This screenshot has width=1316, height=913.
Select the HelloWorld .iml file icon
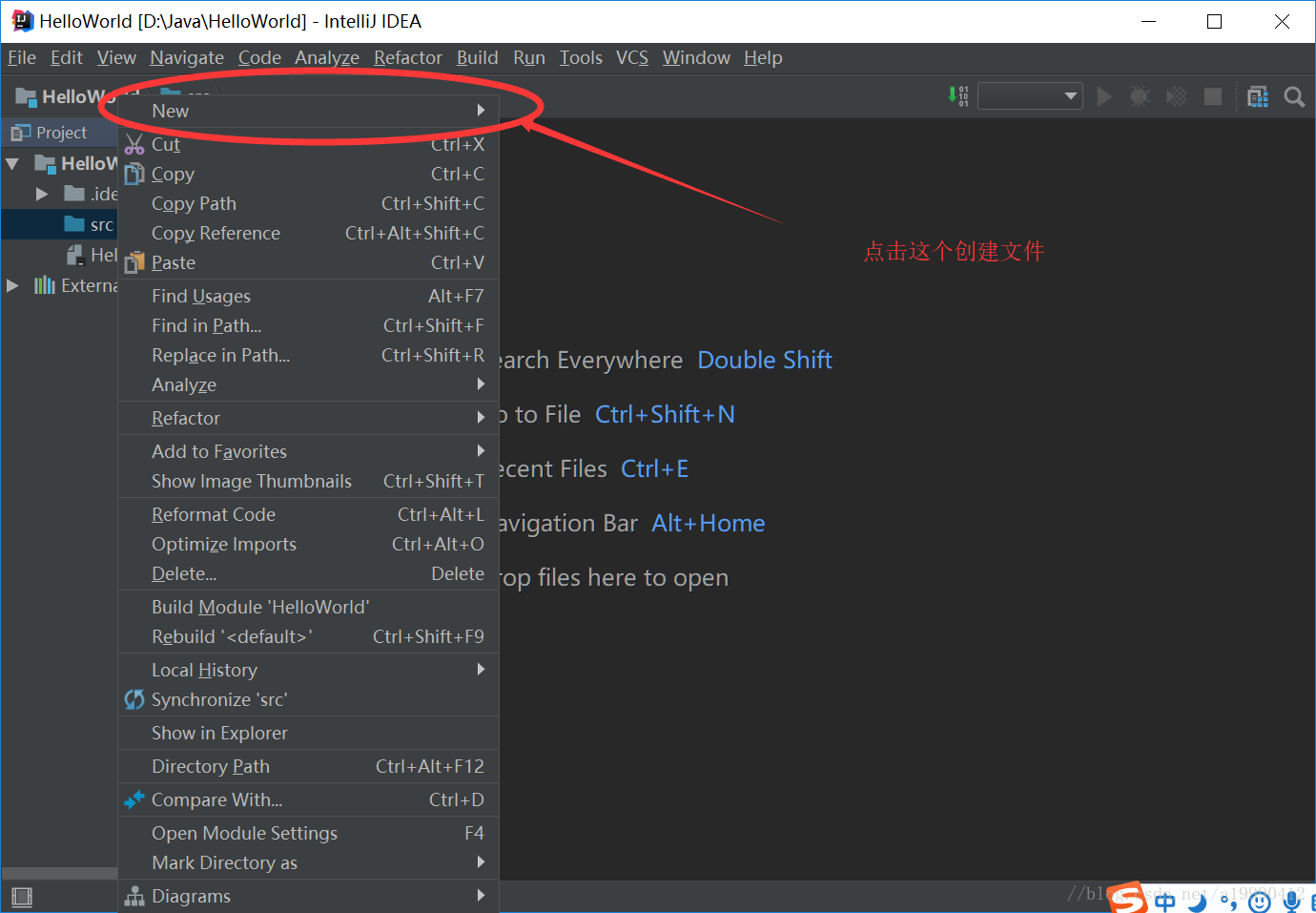[75, 255]
